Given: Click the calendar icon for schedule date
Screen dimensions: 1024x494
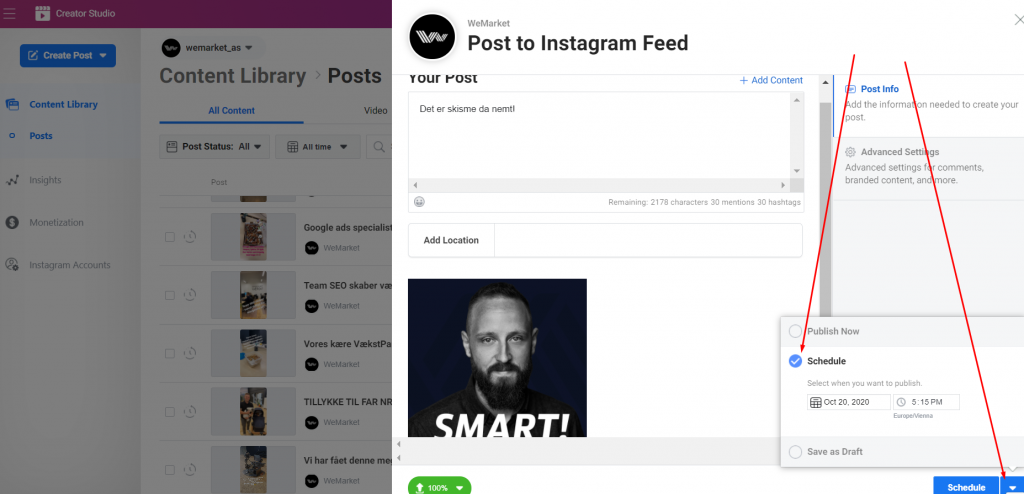Looking at the screenshot, I should (x=816, y=403).
